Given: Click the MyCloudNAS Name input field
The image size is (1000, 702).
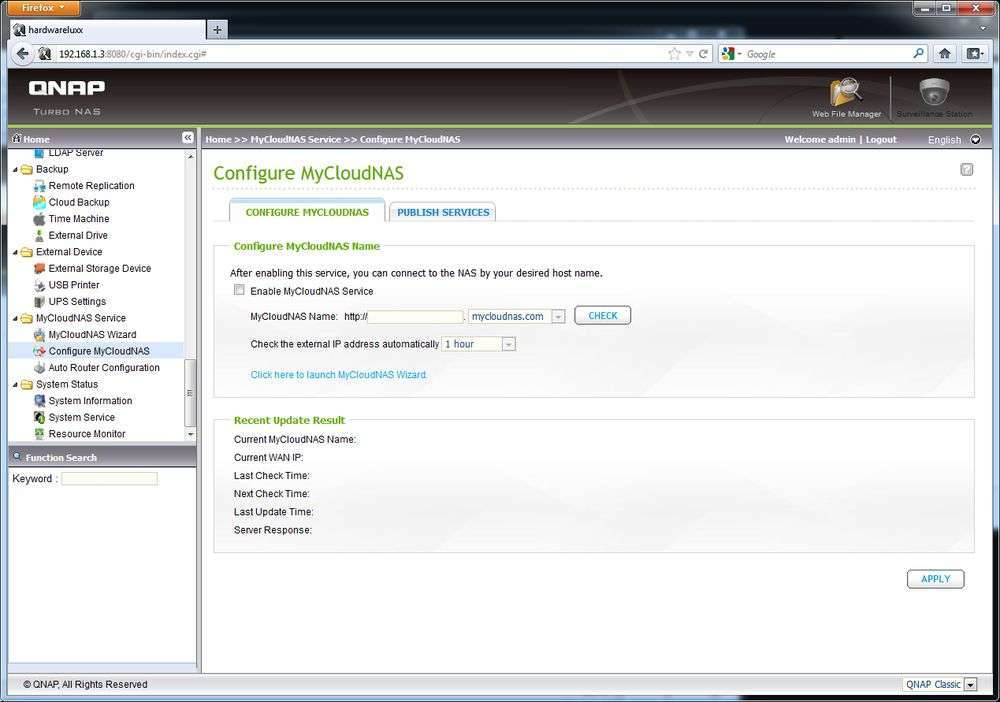Looking at the screenshot, I should click(415, 316).
